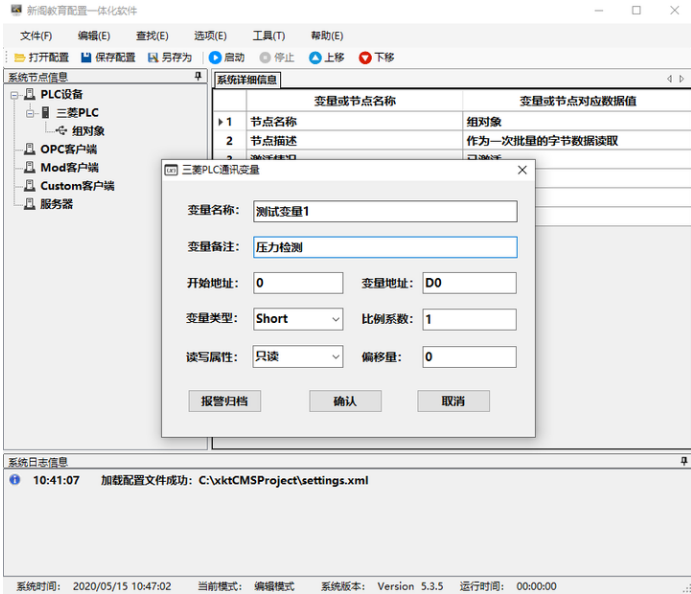This screenshot has width=691, height=594.
Task: Open the 查找(E) menu
Action: pos(152,36)
